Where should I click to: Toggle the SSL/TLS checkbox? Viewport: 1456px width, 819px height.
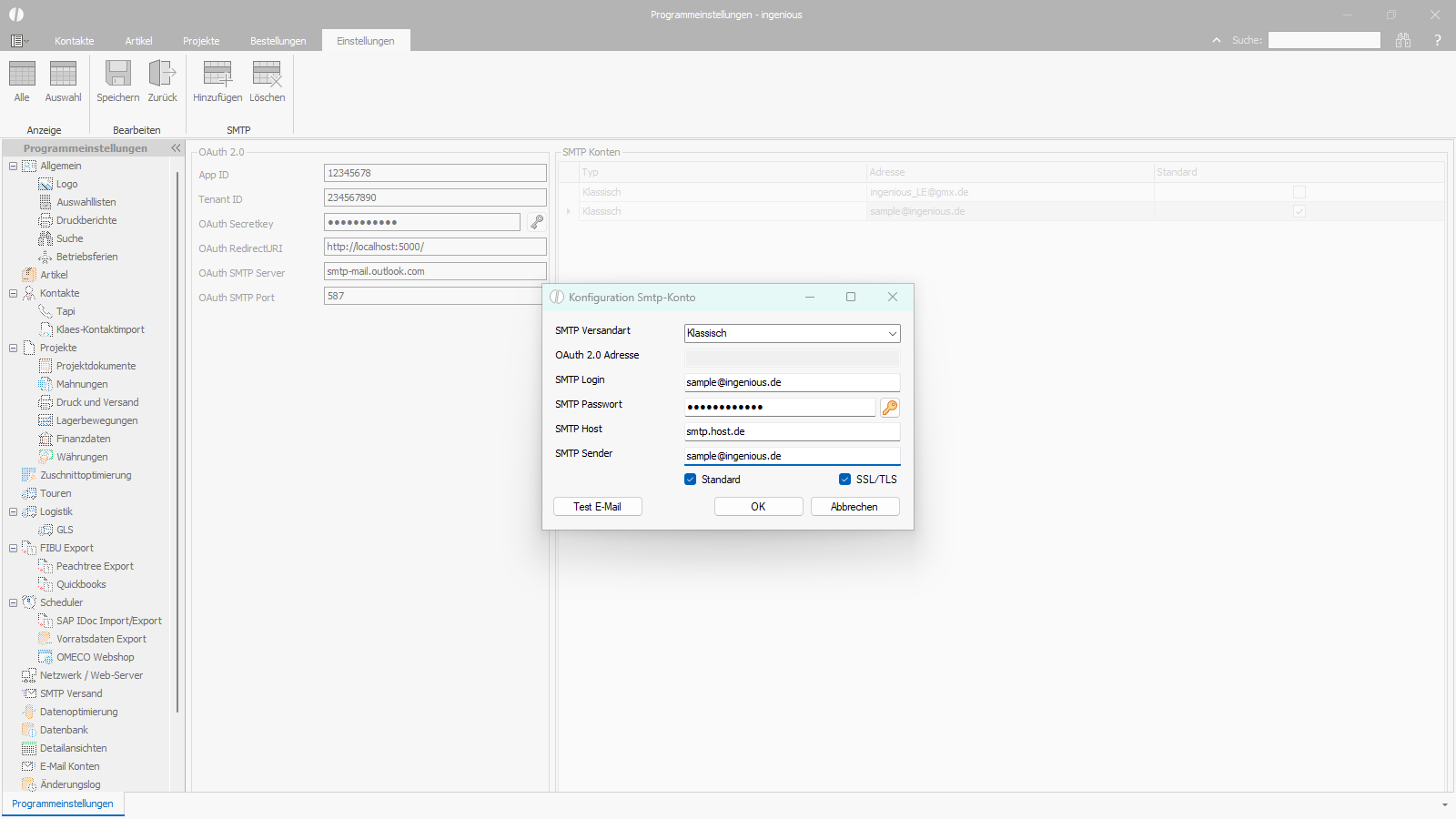844,480
